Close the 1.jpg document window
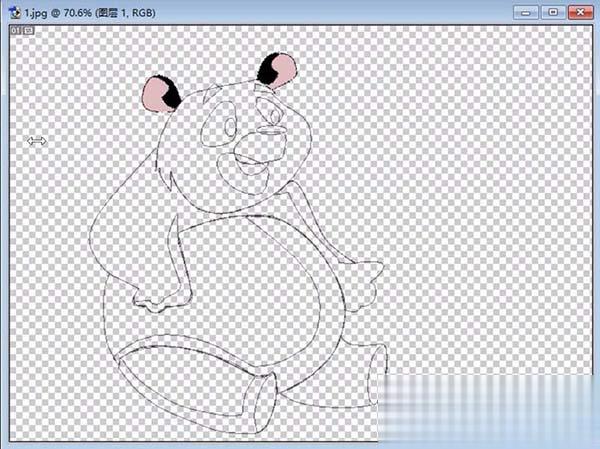 pos(581,13)
